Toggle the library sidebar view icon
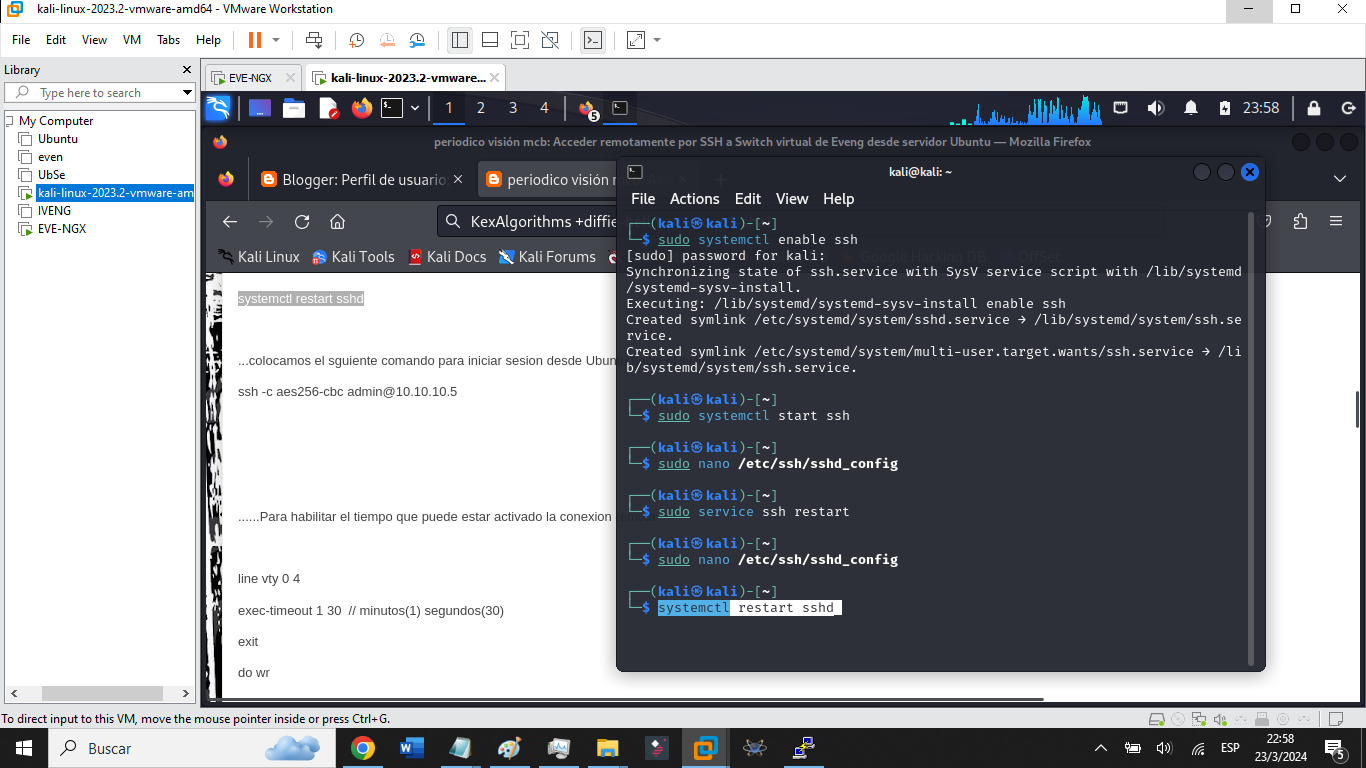 (460, 40)
